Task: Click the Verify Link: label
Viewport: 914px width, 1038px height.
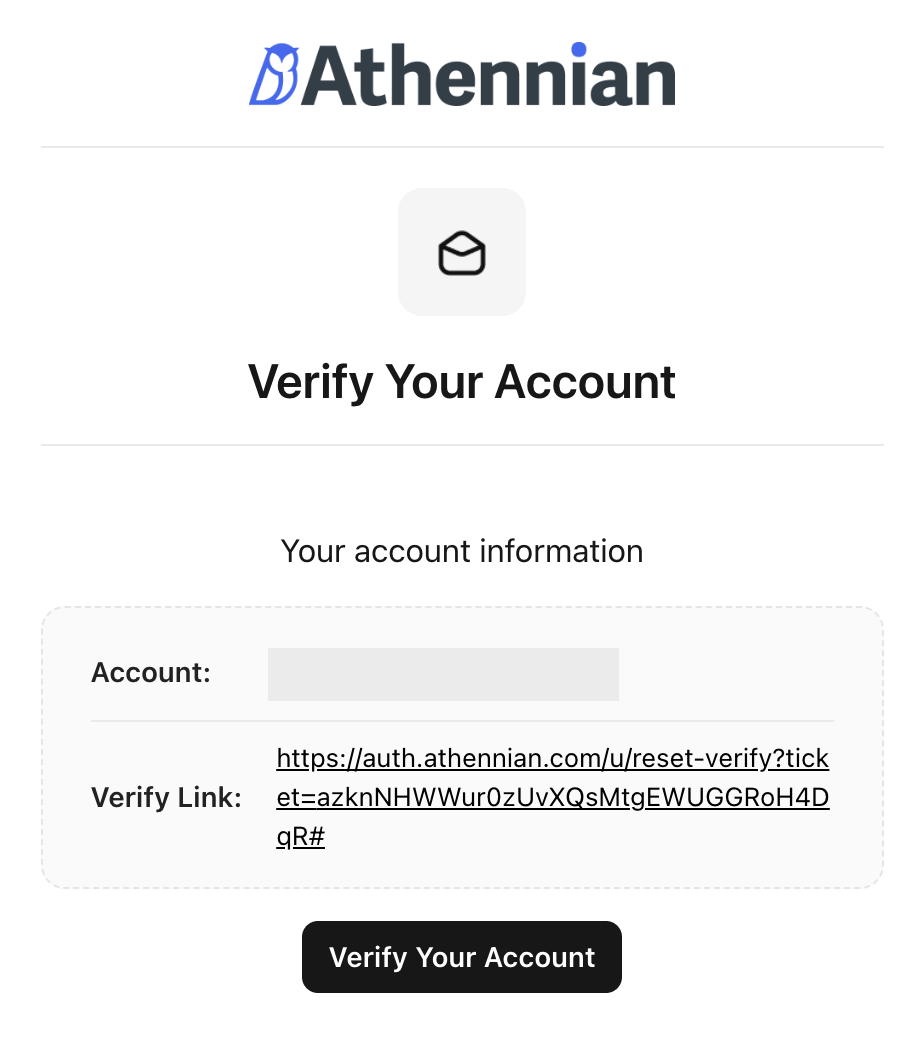Action: 165,798
